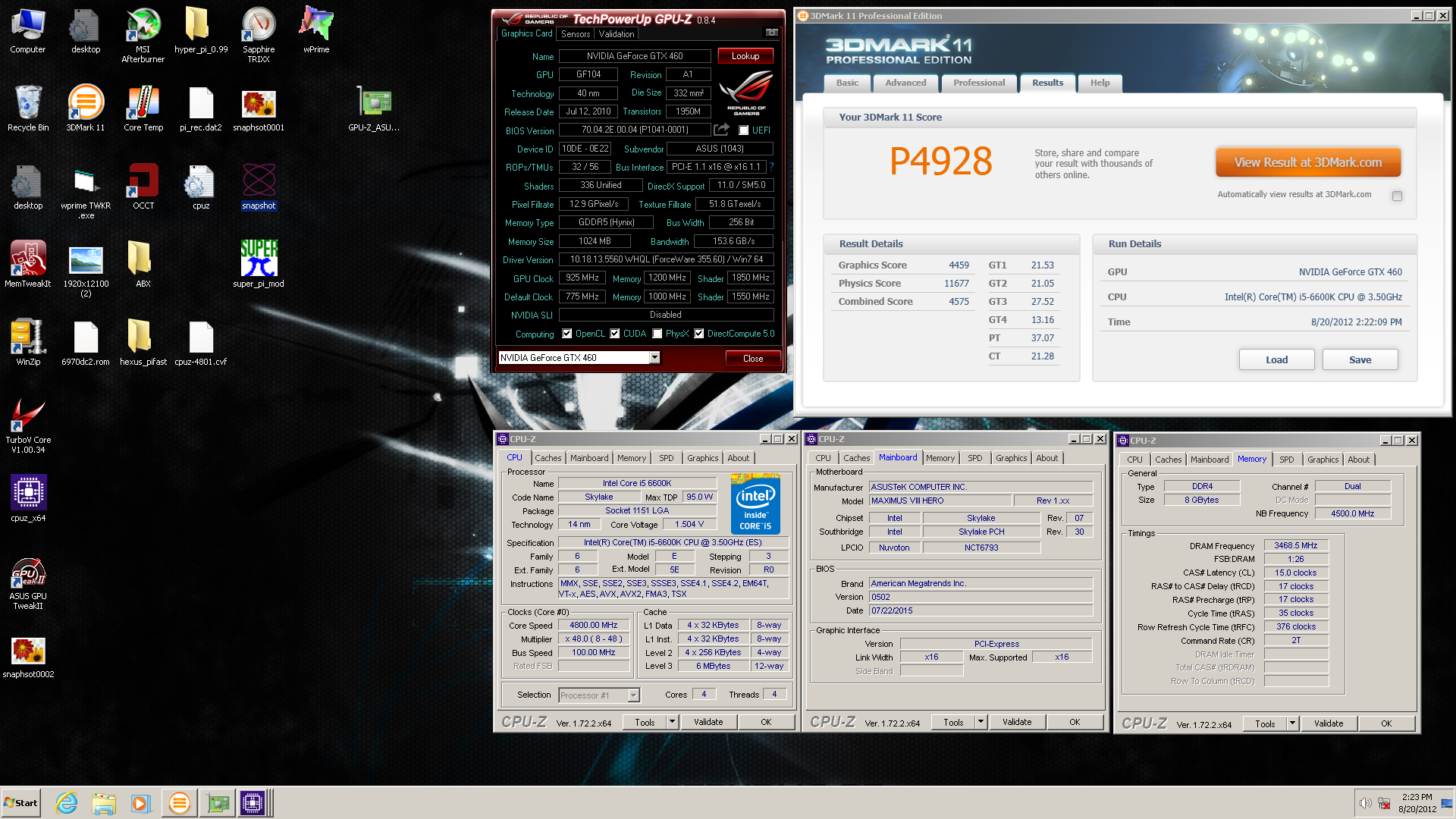Click the Save button in Run Details
The width and height of the screenshot is (1456, 819).
1360,359
